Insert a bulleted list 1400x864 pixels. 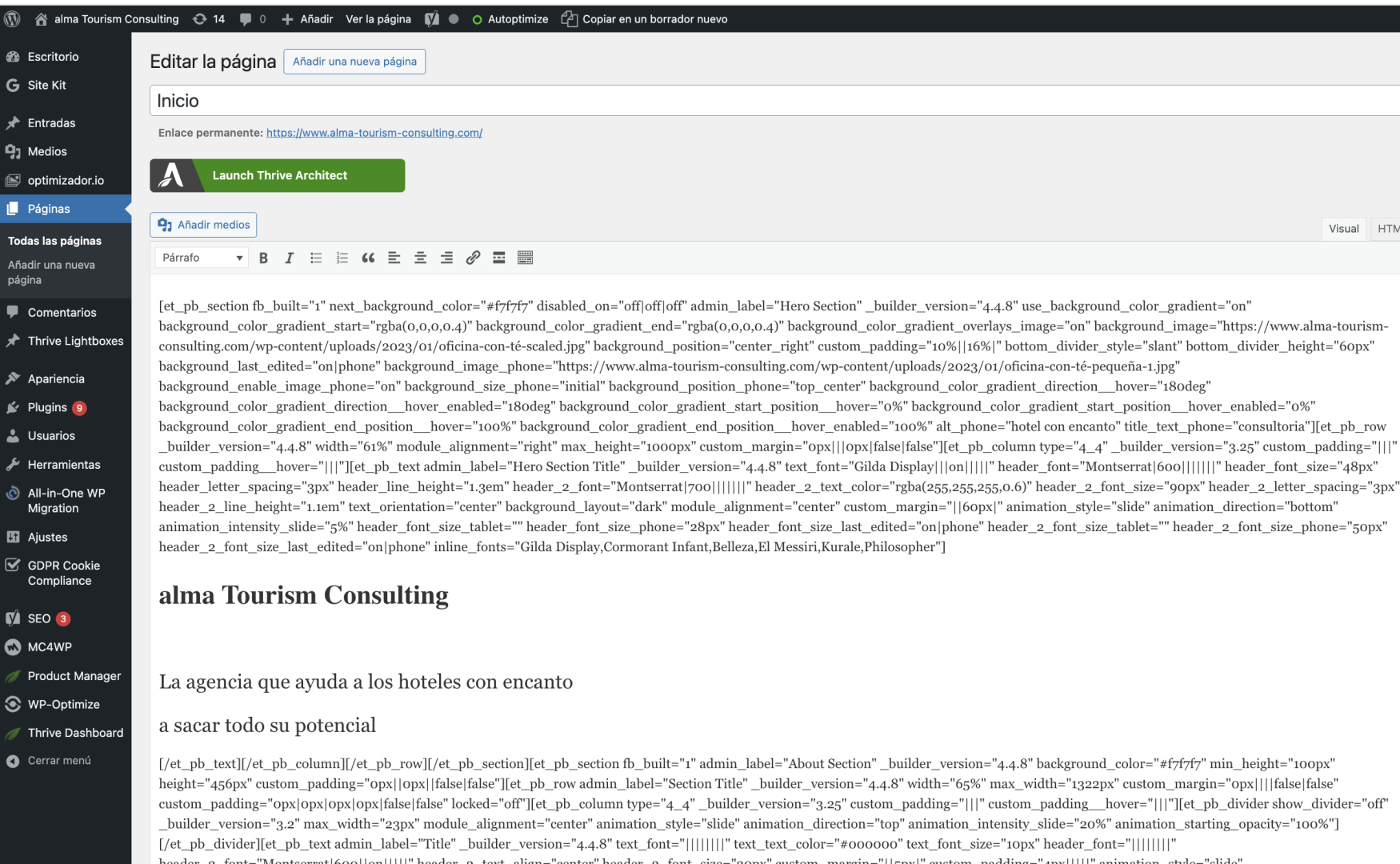pyautogui.click(x=316, y=258)
